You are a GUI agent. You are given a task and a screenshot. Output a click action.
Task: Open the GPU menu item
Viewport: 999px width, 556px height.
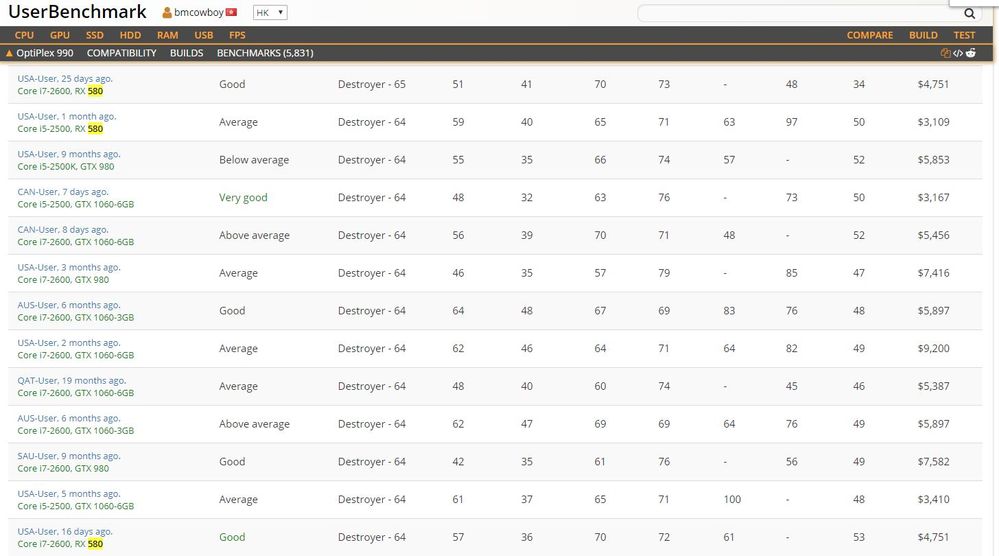tap(60, 35)
